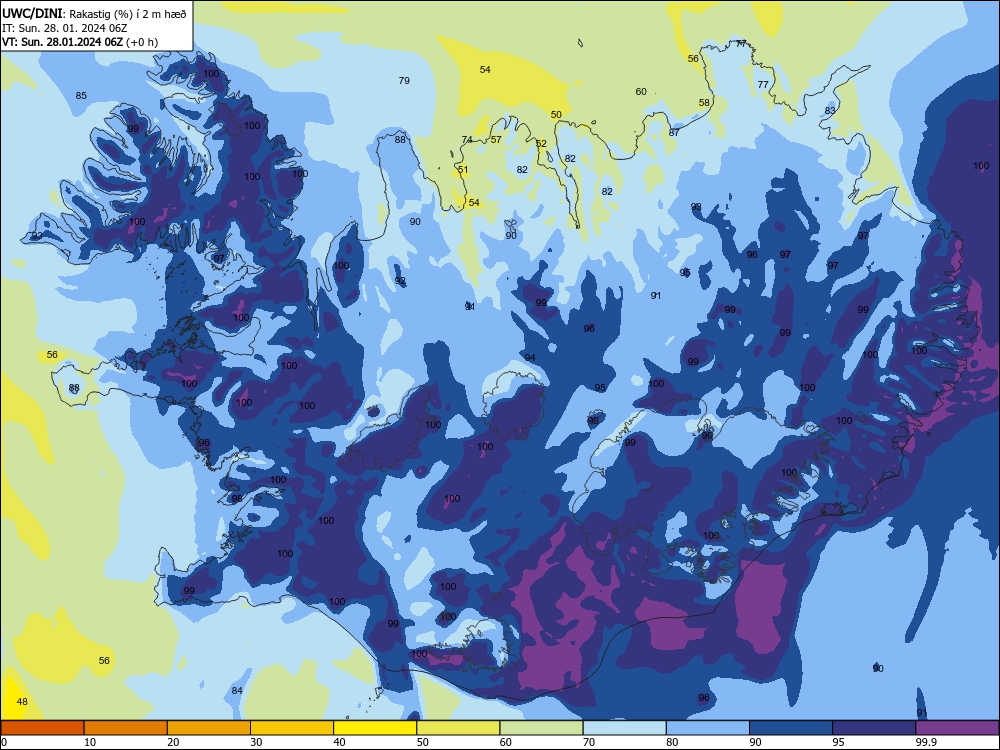
Task: Select the map value 83 in the northeast
Action: [x=830, y=110]
